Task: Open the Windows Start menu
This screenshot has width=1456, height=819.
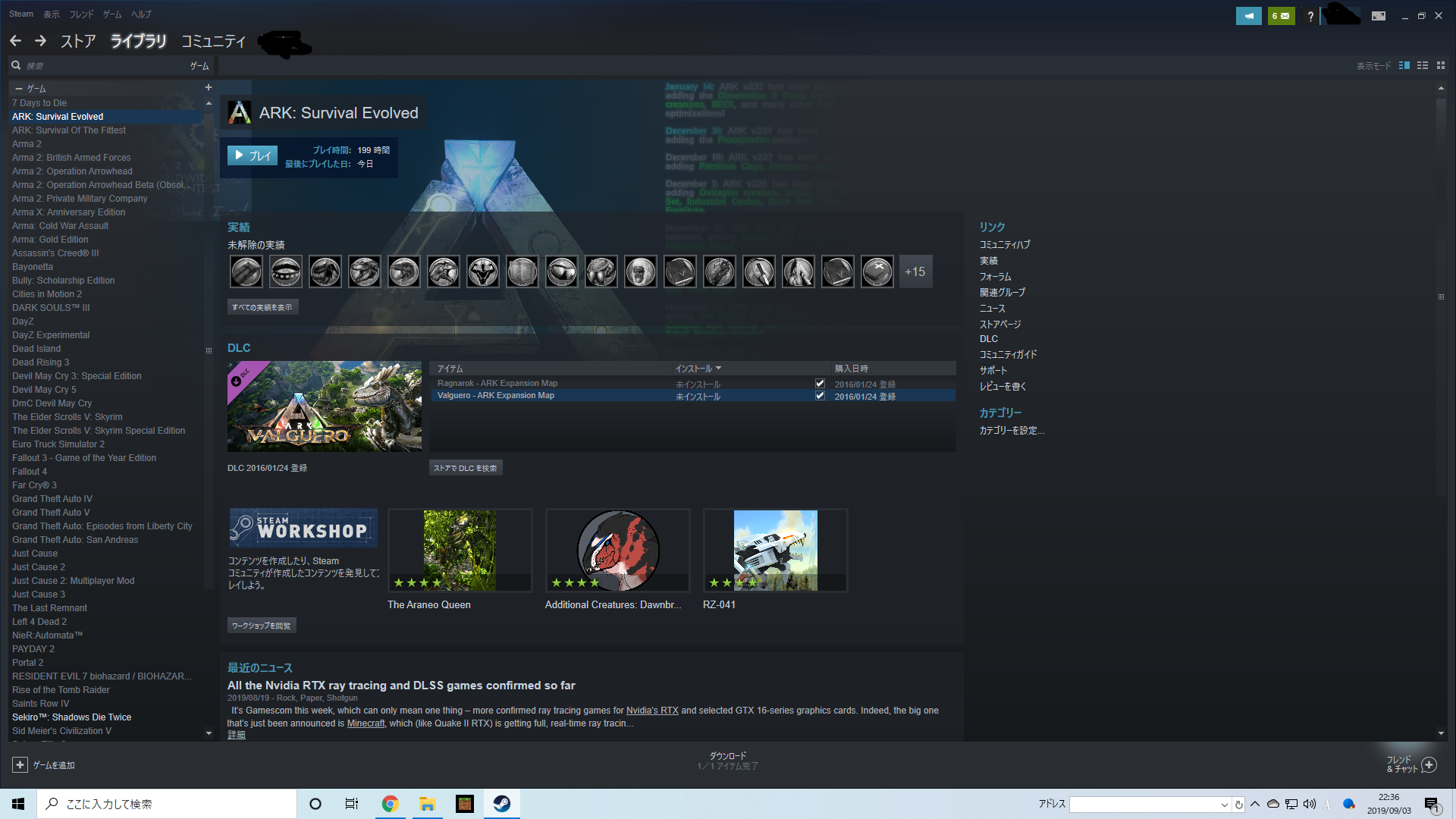Action: pos(18,804)
